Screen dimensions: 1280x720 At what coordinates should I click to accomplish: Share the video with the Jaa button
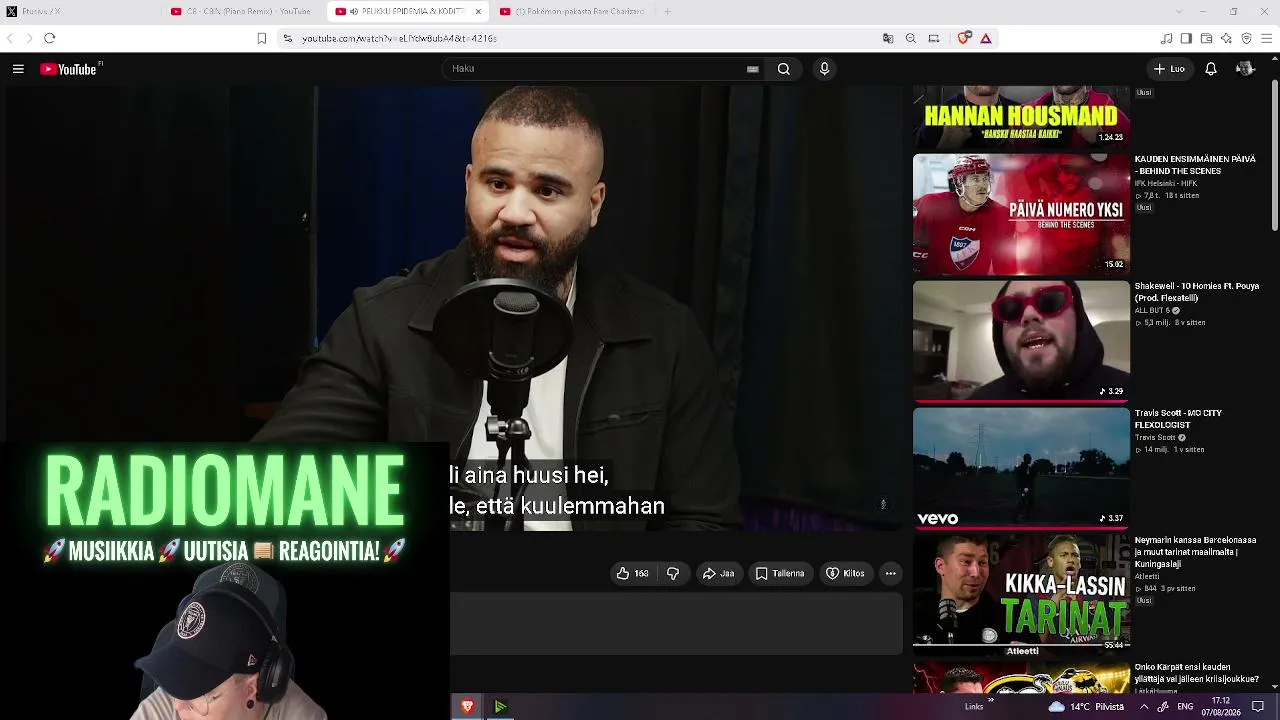718,573
